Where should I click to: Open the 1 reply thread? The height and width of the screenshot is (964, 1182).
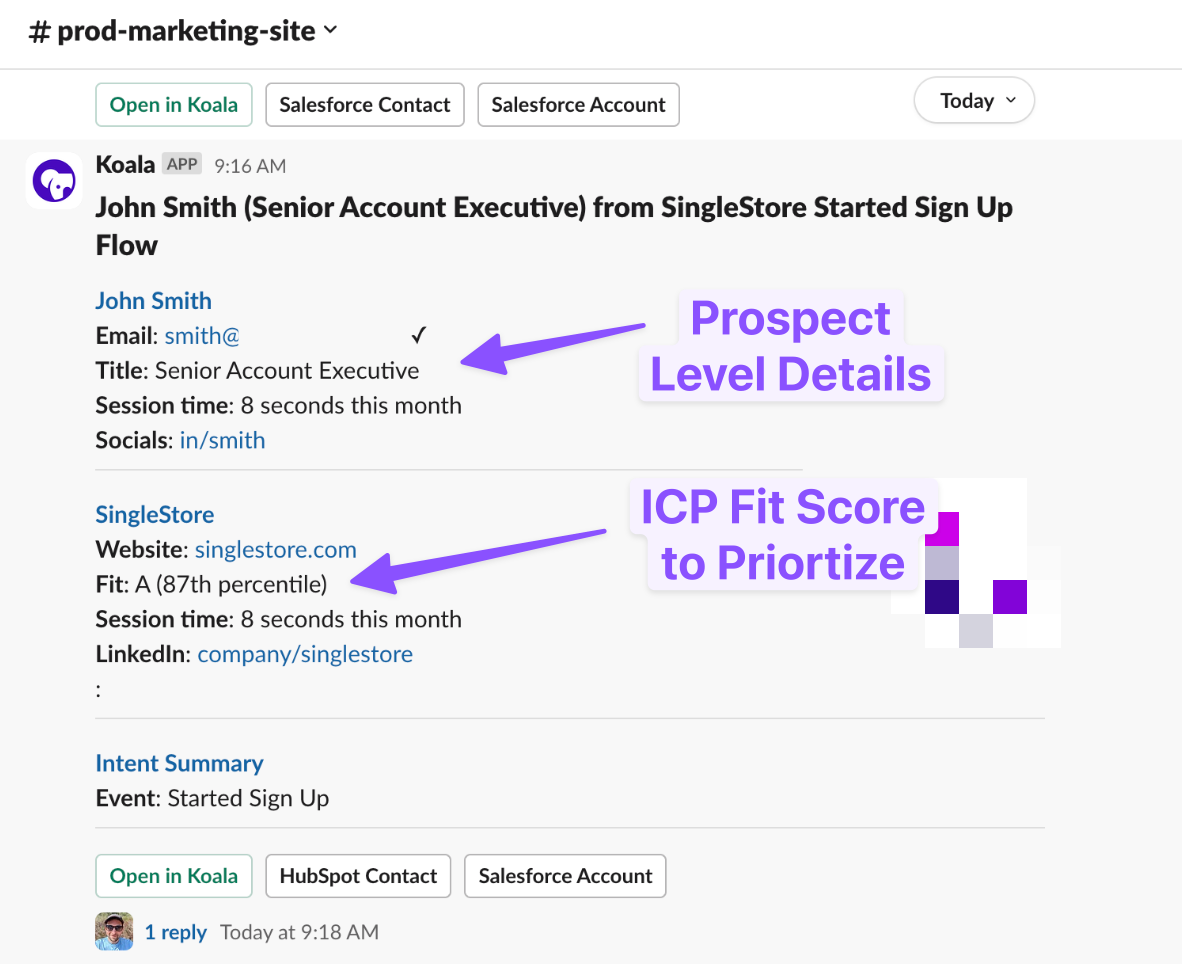point(176,932)
